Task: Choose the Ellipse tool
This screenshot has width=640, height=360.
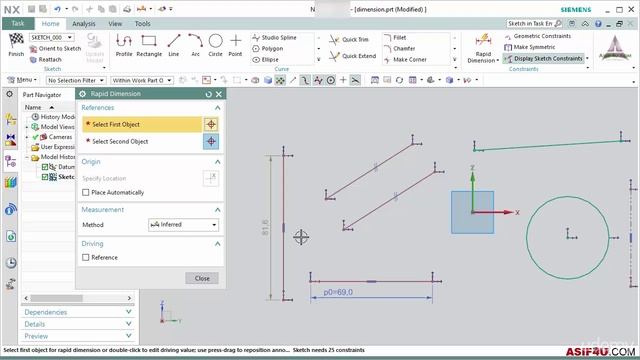Action: click(265, 60)
